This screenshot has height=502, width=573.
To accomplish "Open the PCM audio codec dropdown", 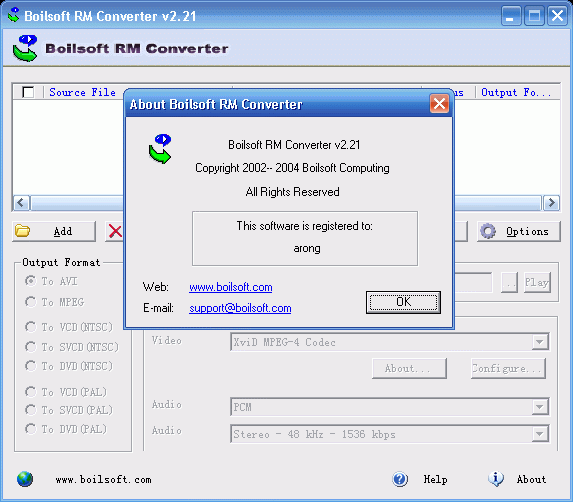I will (x=539, y=407).
